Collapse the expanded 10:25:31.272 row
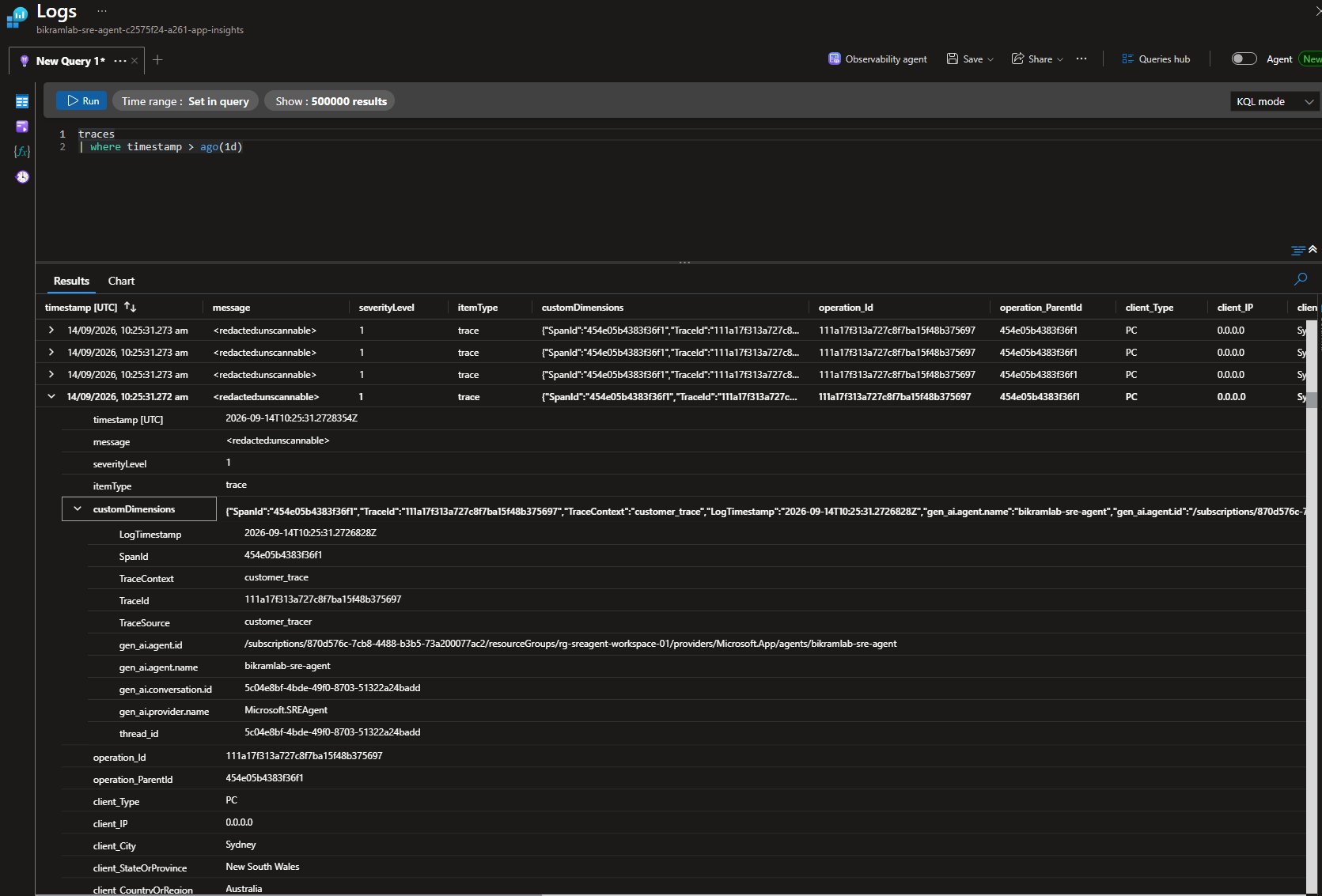This screenshot has height=896, width=1322. pyautogui.click(x=51, y=396)
